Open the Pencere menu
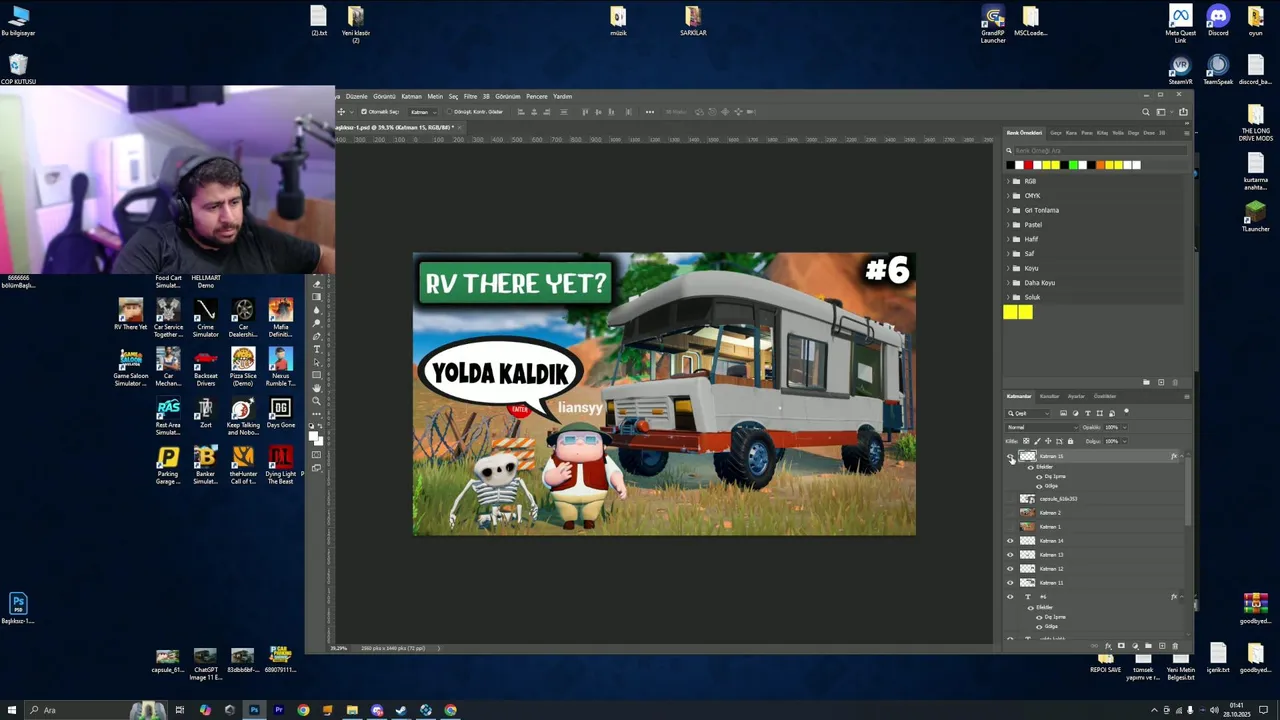The height and width of the screenshot is (720, 1280). pyautogui.click(x=537, y=97)
